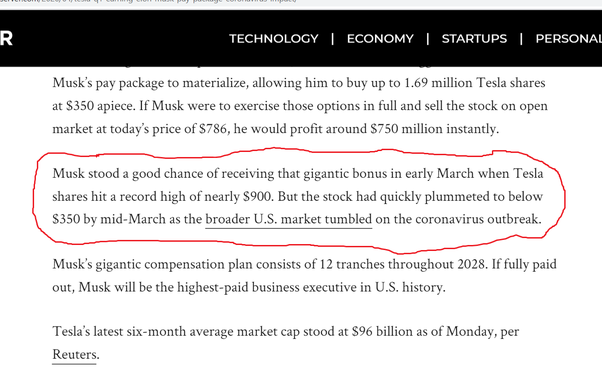The image size is (602, 373).
Task: Open the Reuters source link
Action: coord(74,355)
